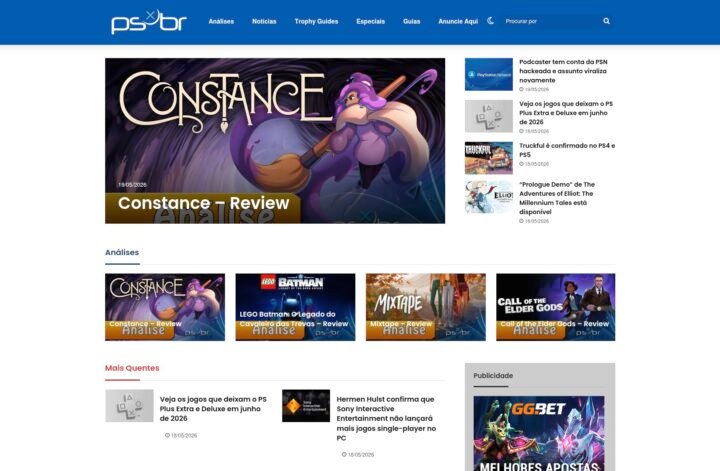Select the Mais Quentes section heading
Screen dimensions: 720x471
point(132,368)
